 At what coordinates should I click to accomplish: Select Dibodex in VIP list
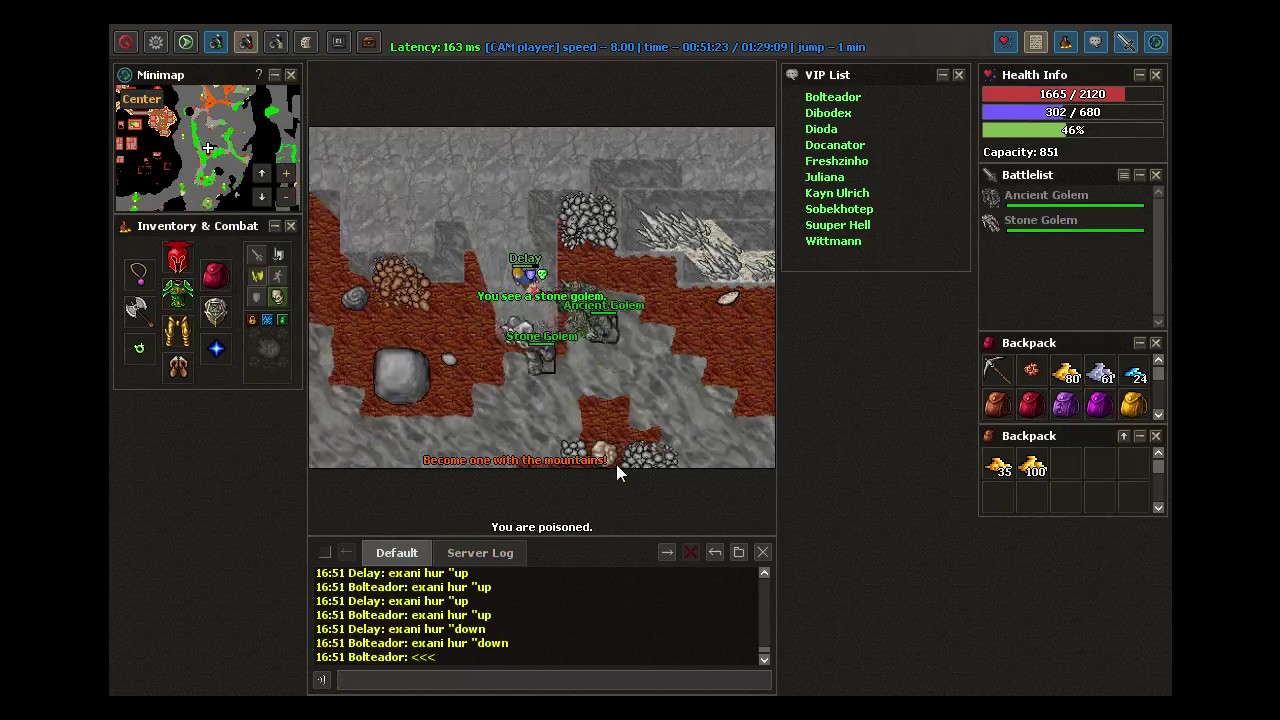[x=828, y=113]
